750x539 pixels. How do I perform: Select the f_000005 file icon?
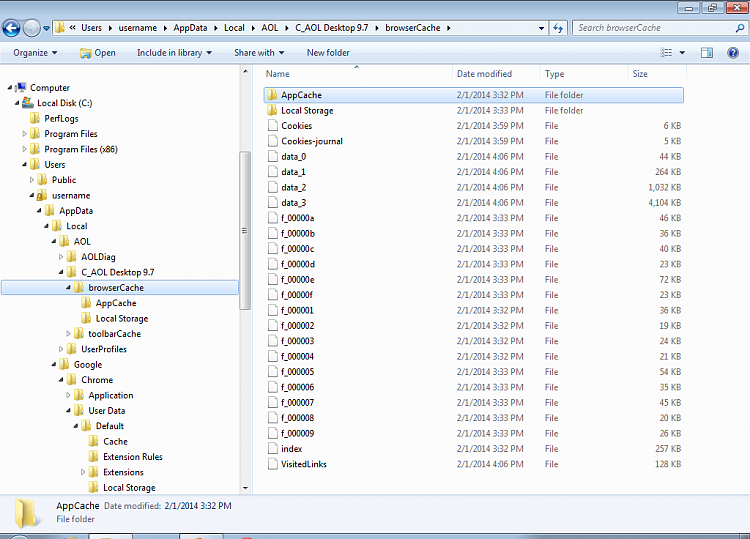273,372
